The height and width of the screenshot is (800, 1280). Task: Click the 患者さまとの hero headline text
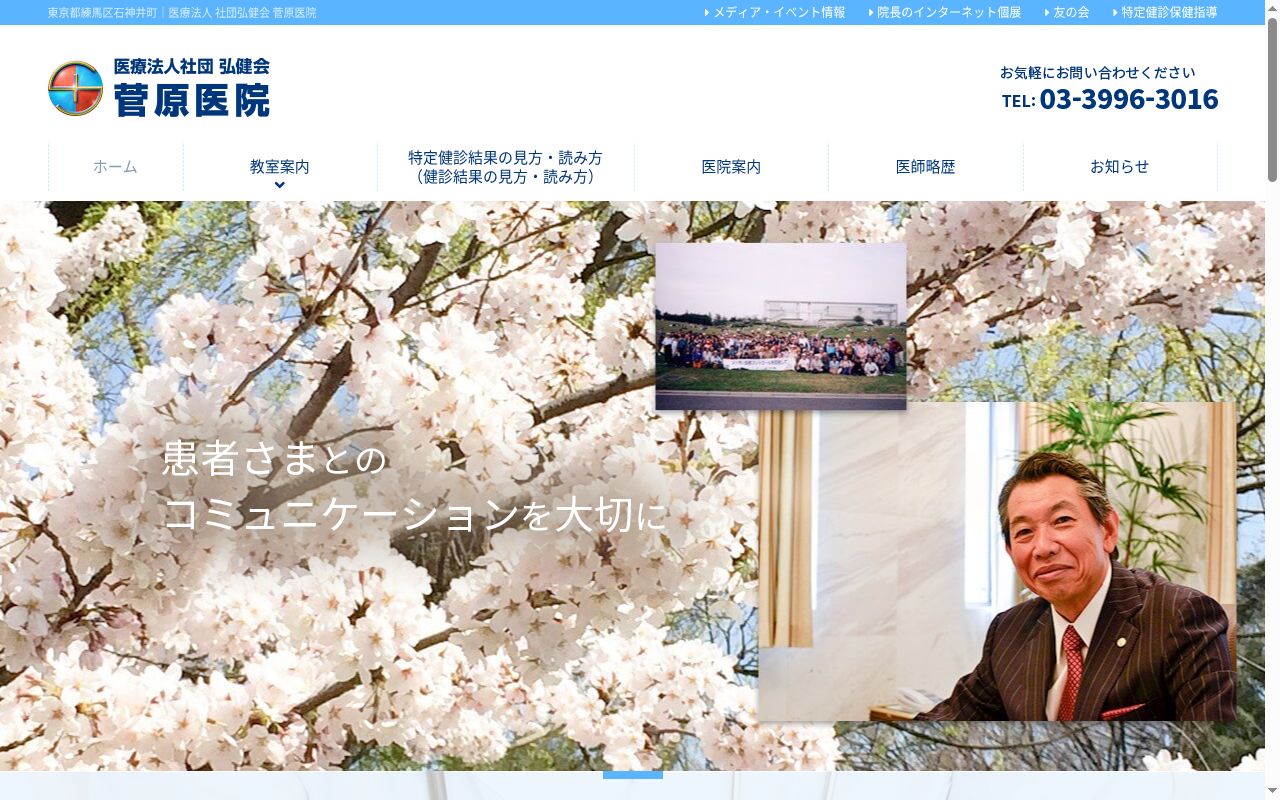coord(274,459)
